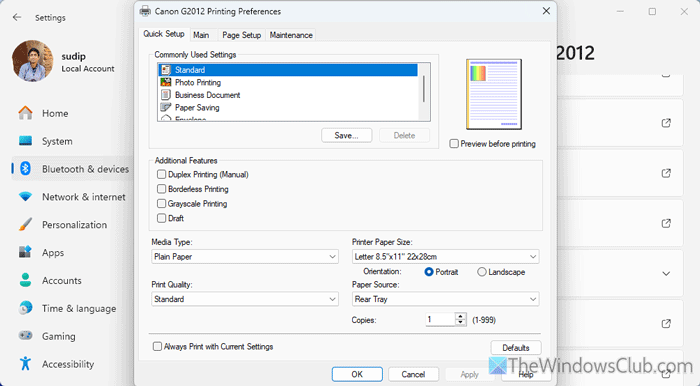Screen dimensions: 700x386
Task: Click the Business Document profile icon
Action: pyautogui.click(x=166, y=95)
